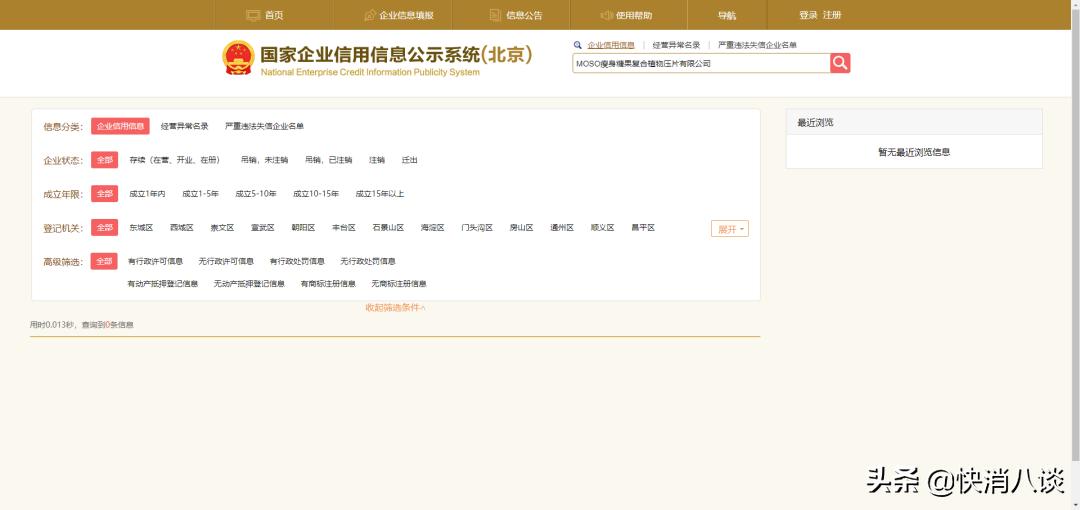Viewport: 1080px width, 510px height.
Task: Filter by 吊销，已注销 status
Action: pyautogui.click(x=329, y=160)
